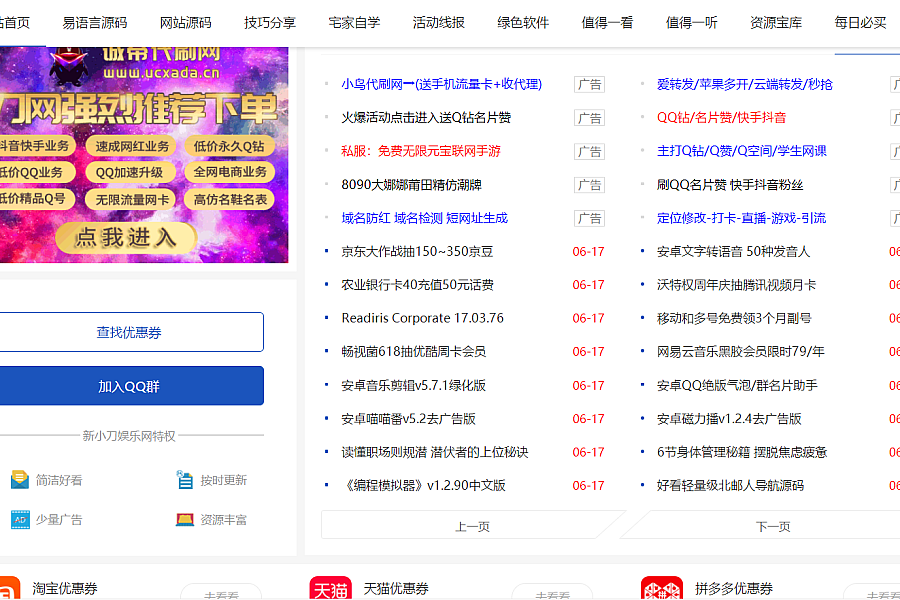Image resolution: width=900 pixels, height=600 pixels.
Task: Click the 点我进入 banner button
Action: click(126, 237)
